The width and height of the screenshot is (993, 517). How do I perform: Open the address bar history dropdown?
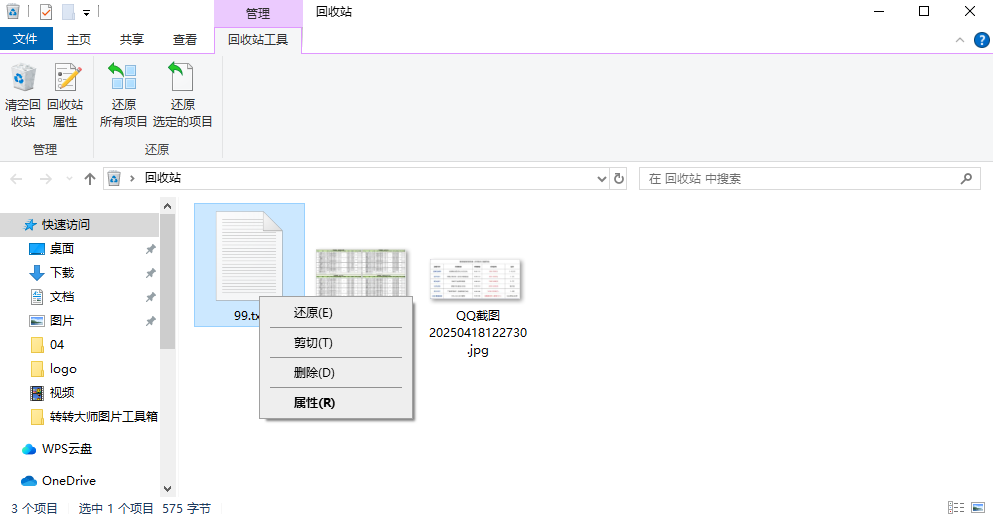[602, 179]
